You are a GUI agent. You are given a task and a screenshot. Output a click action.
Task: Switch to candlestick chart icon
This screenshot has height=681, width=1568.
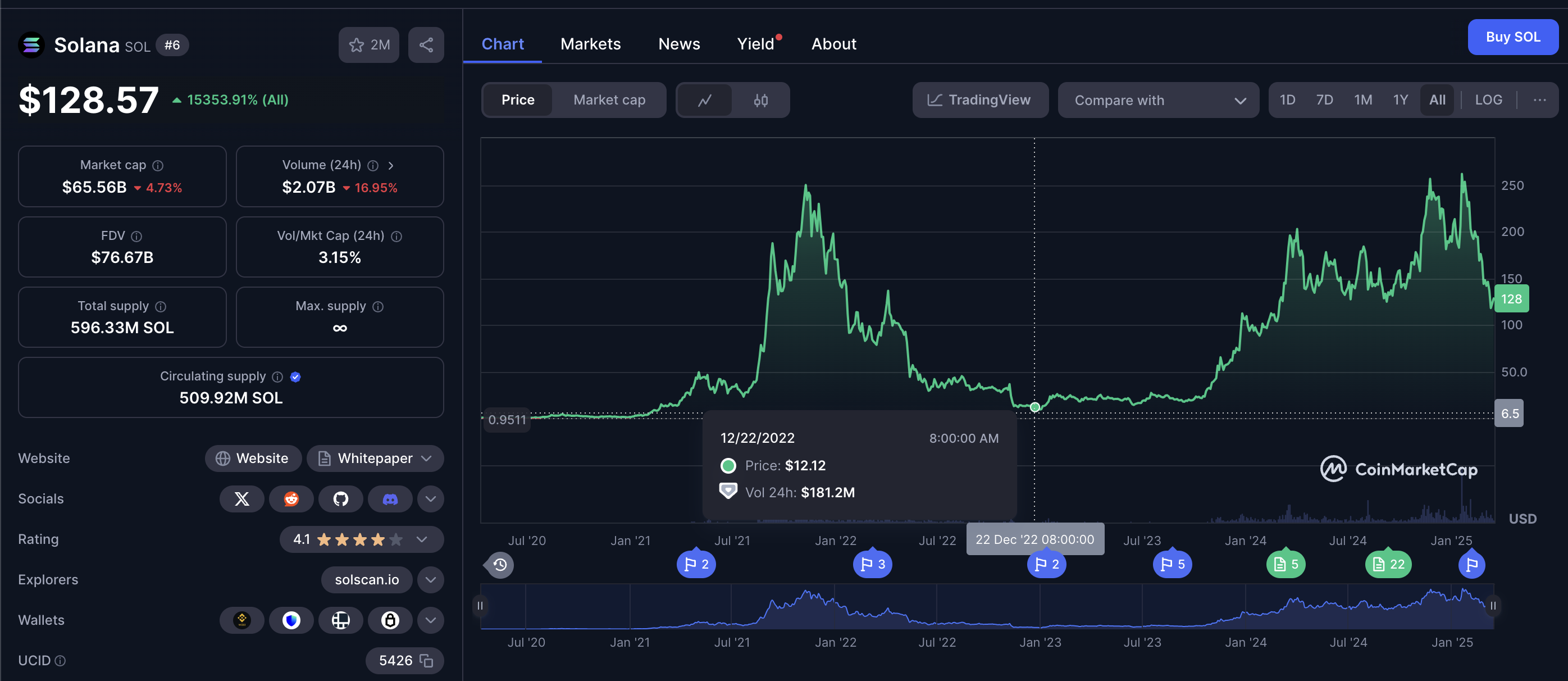click(x=760, y=100)
